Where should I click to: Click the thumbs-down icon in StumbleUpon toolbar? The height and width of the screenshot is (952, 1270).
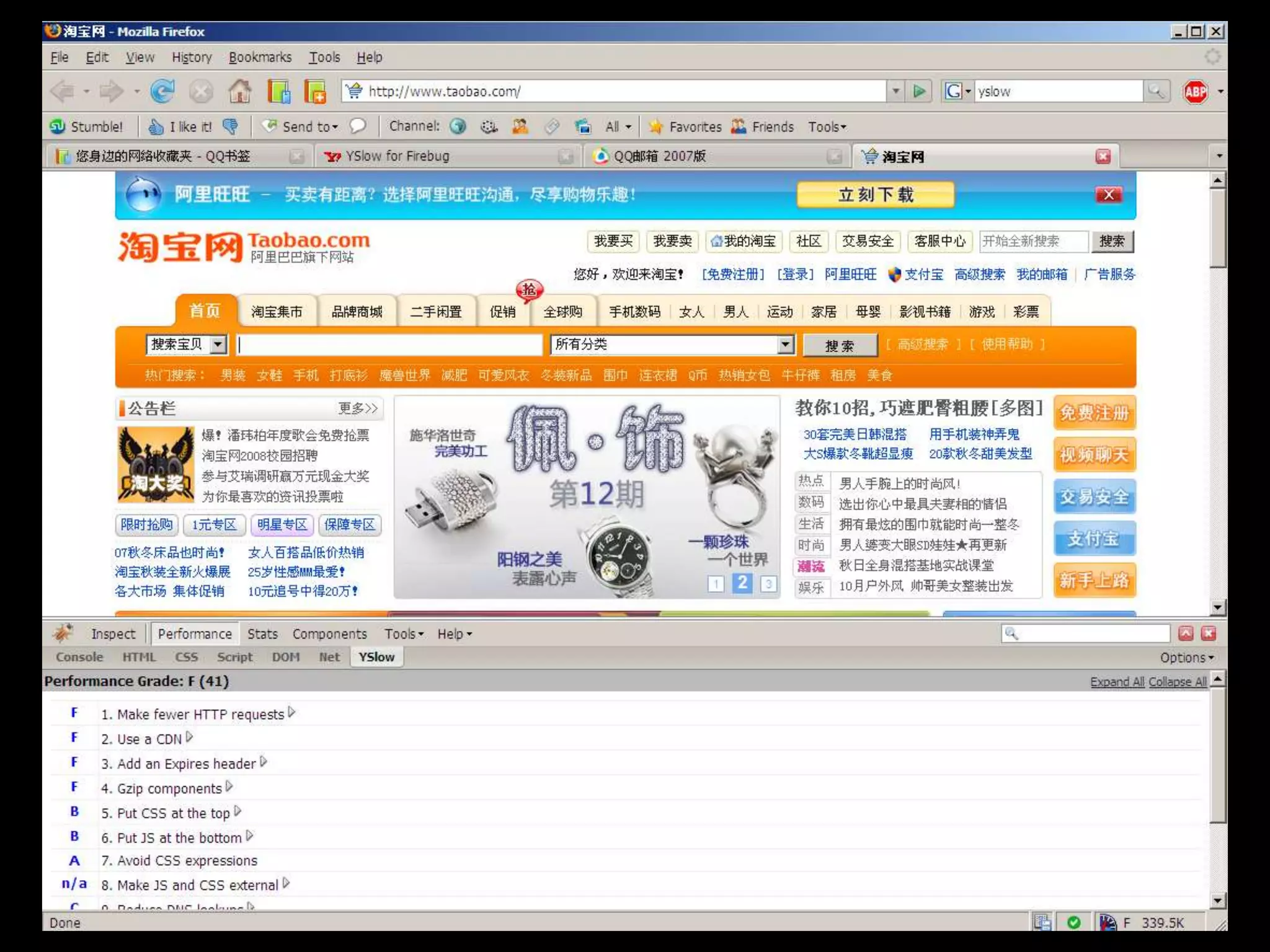pos(231,126)
